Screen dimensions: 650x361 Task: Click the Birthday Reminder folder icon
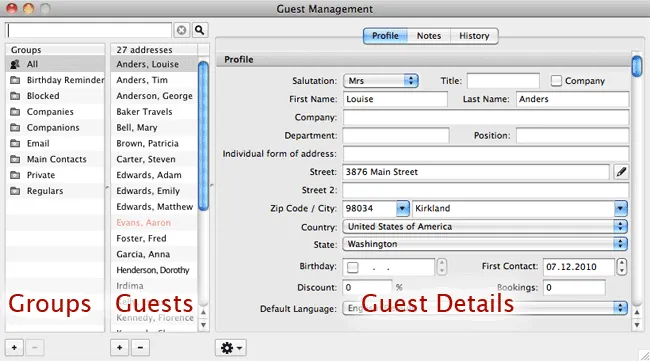[15, 80]
